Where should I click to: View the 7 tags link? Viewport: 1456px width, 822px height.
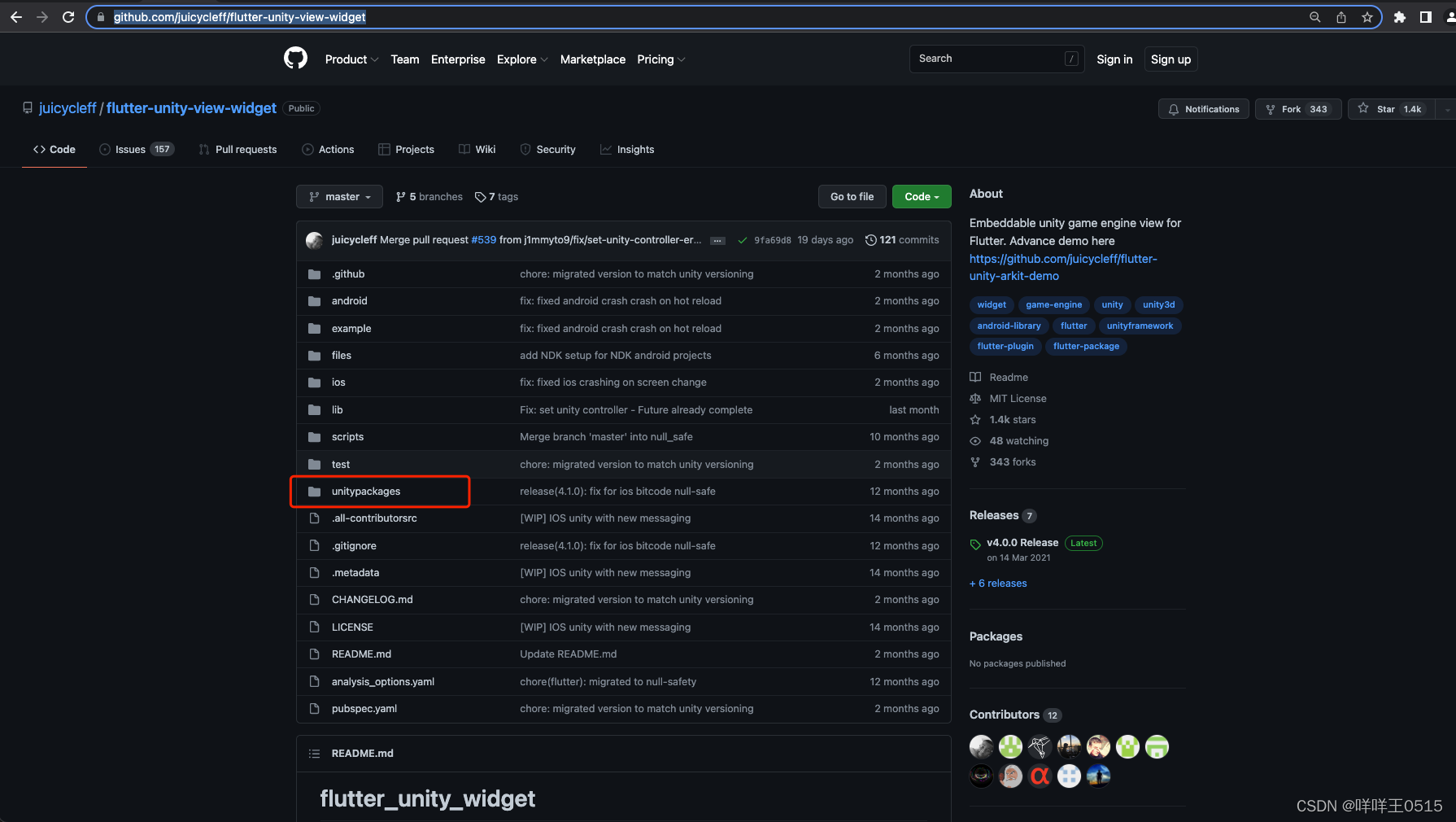(x=496, y=197)
